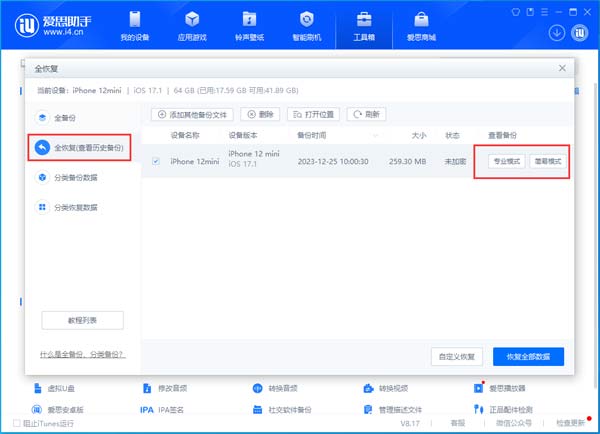Open the 教程列表 tutorial list

(x=82, y=320)
